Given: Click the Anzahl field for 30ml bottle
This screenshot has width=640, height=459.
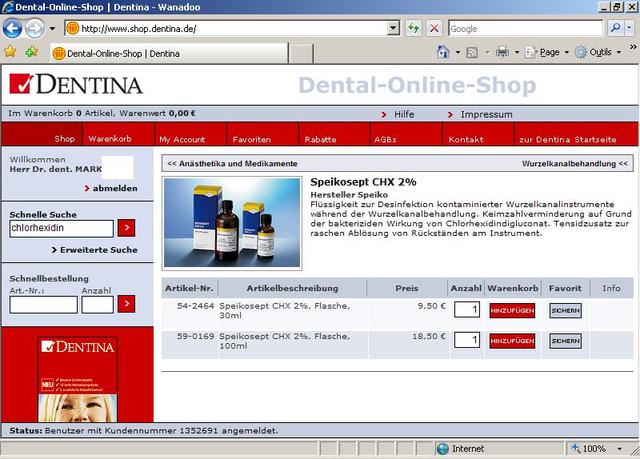Looking at the screenshot, I should (466, 311).
